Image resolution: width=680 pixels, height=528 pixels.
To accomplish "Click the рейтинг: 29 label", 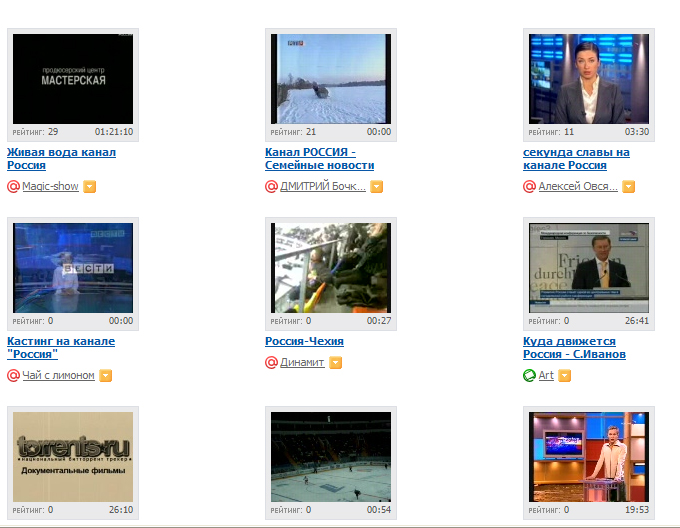I will (35, 132).
